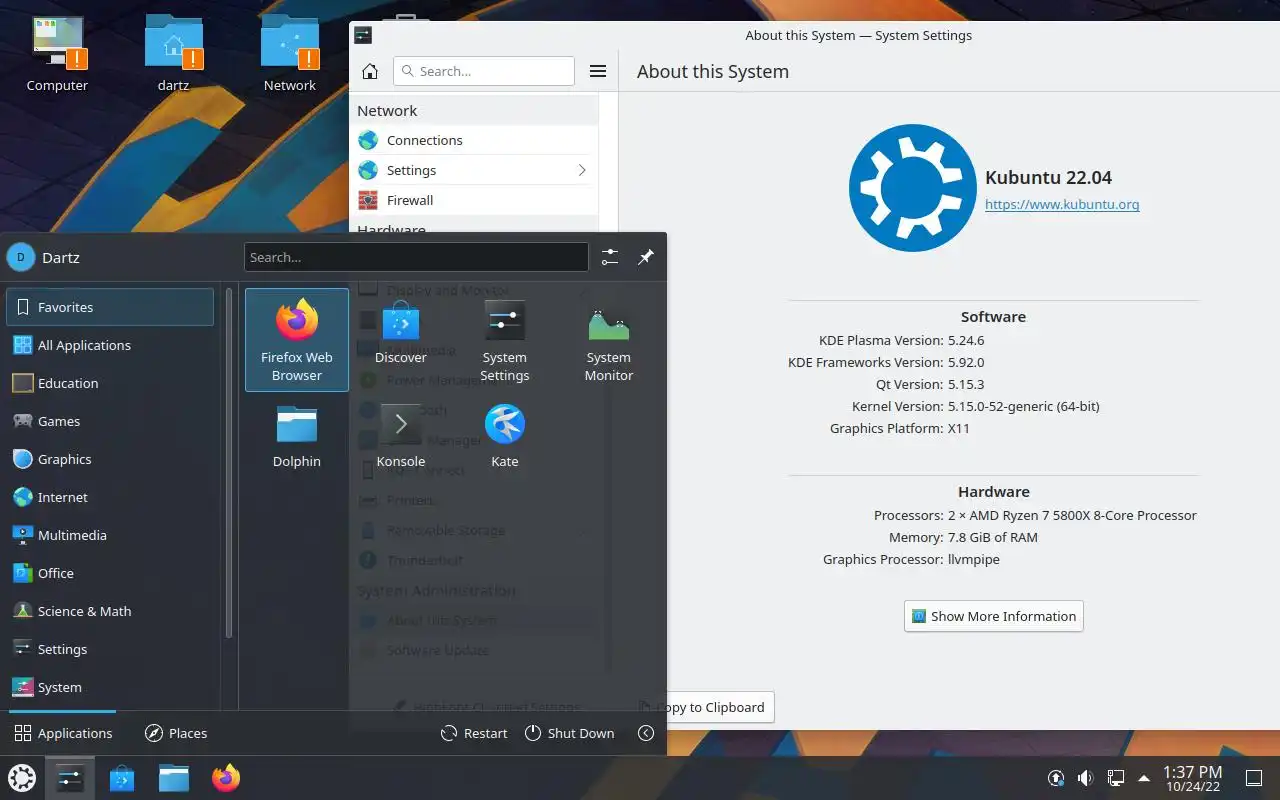This screenshot has height=800, width=1280.
Task: Click the show desktop button in panel
Action: point(1254,778)
